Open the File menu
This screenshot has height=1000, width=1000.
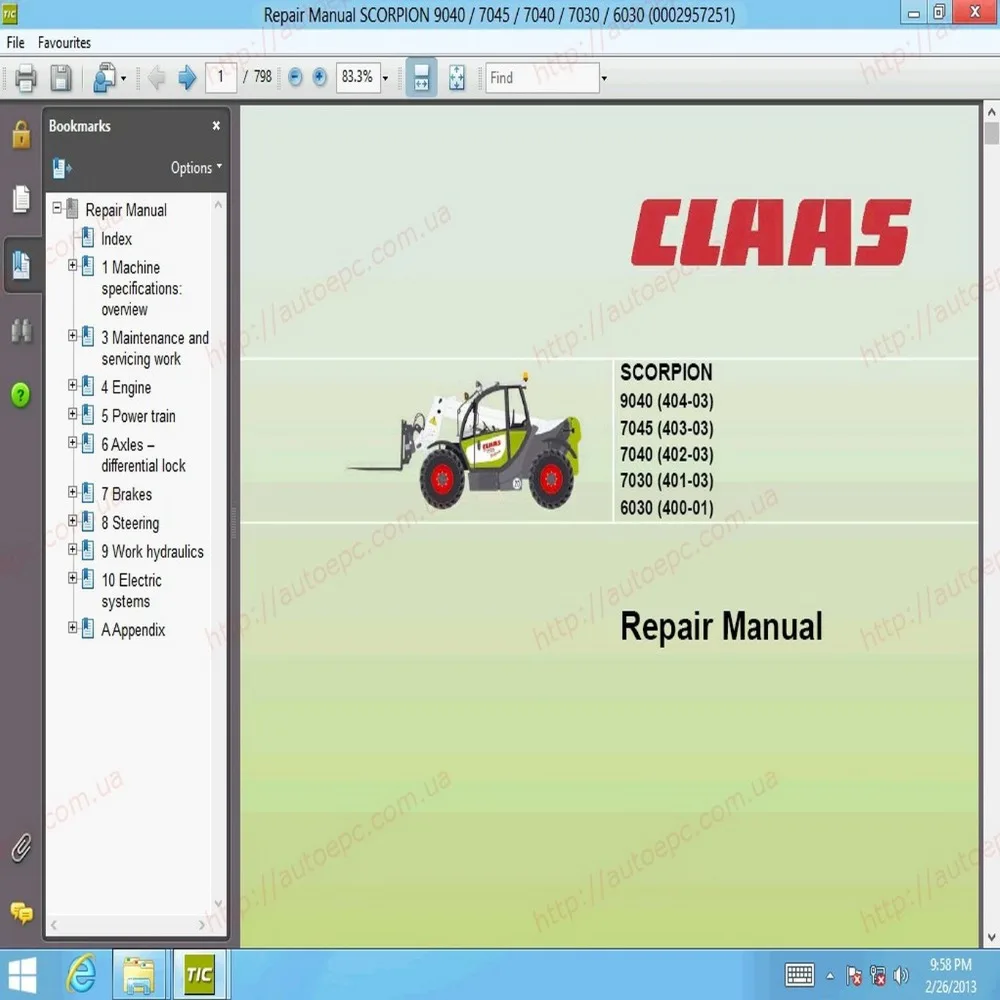click(15, 43)
